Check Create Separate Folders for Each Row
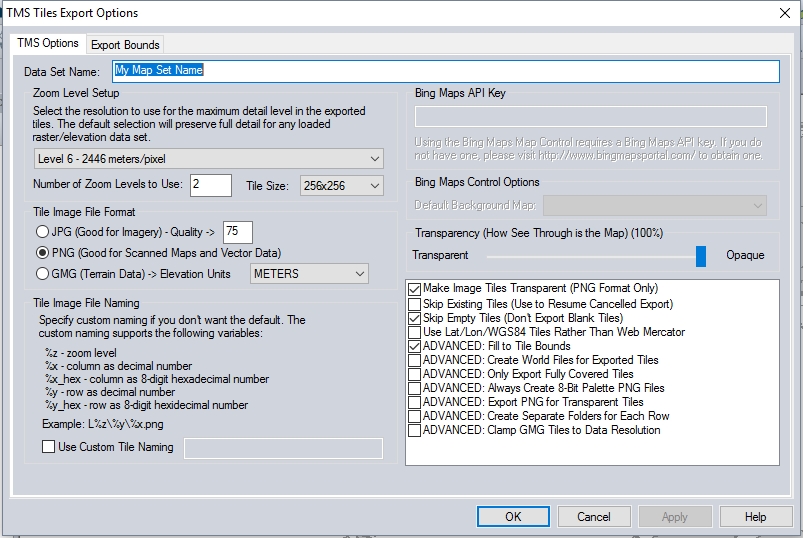Screen dimensions: 803x538 pyautogui.click(x=414, y=416)
